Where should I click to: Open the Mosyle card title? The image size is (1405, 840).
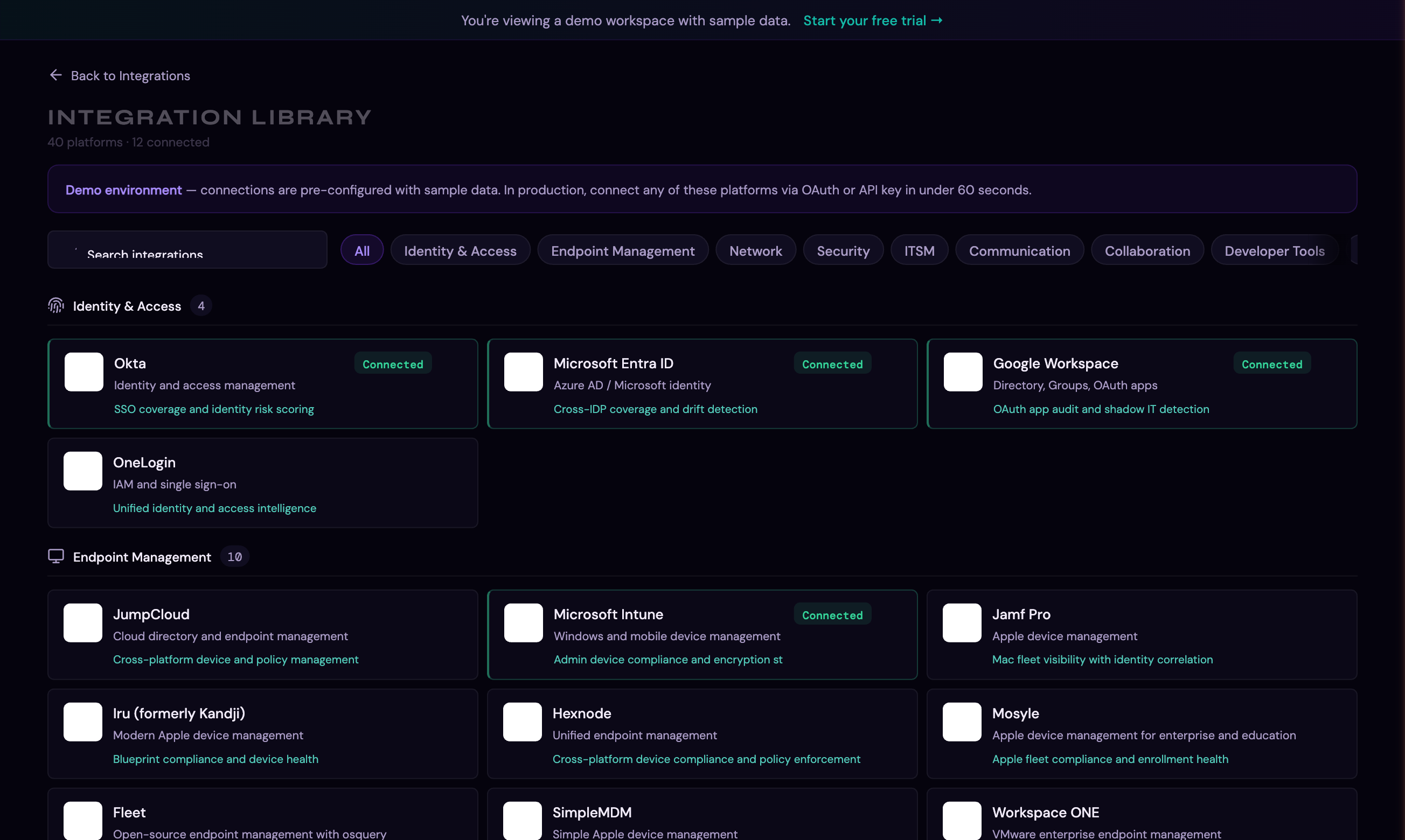pos(1016,713)
